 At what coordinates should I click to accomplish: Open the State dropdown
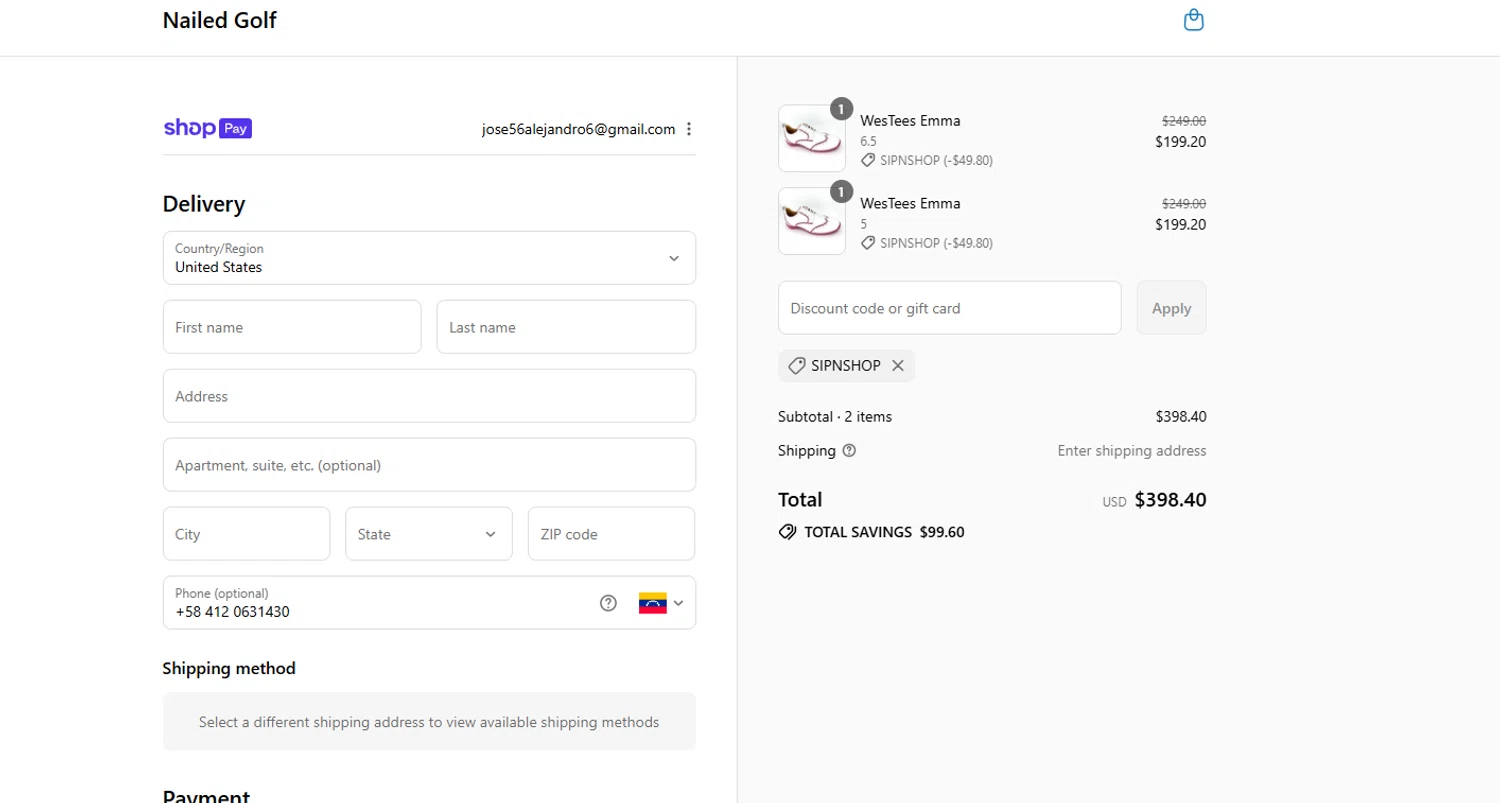[x=429, y=534]
